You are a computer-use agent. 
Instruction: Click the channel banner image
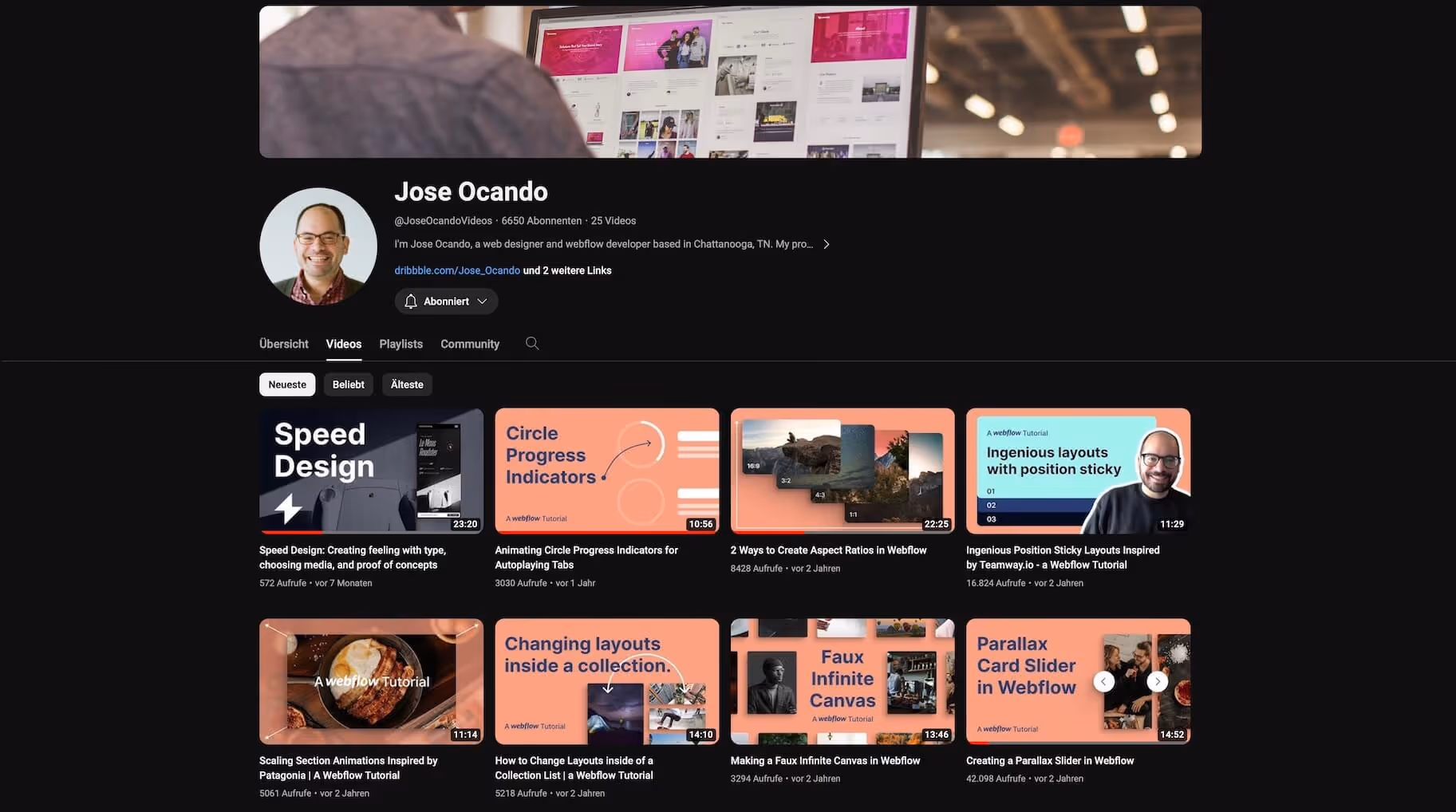pos(730,81)
